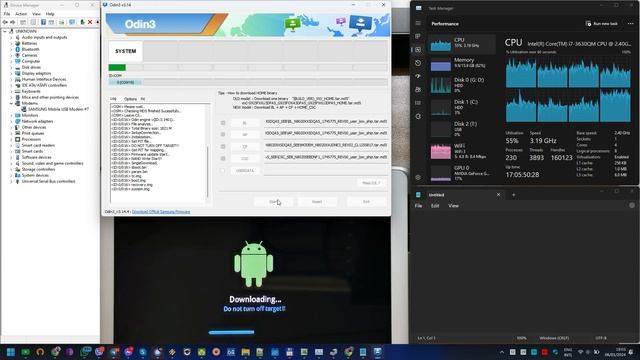The image size is (640, 360).
Task: Click USERDATA button in Odin
Action: [245, 170]
